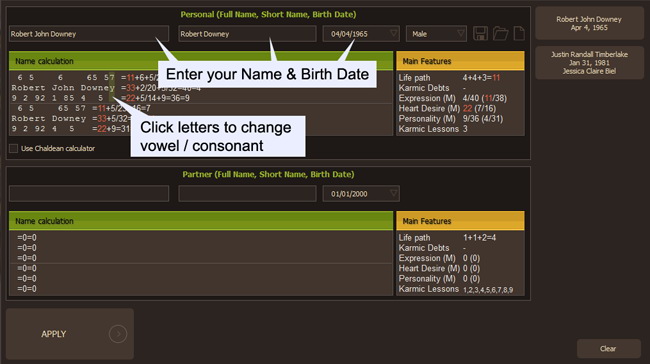Viewport: 650px width, 364px height.
Task: Click Personal Life path value 4+4+3=11
Action: tap(481, 78)
